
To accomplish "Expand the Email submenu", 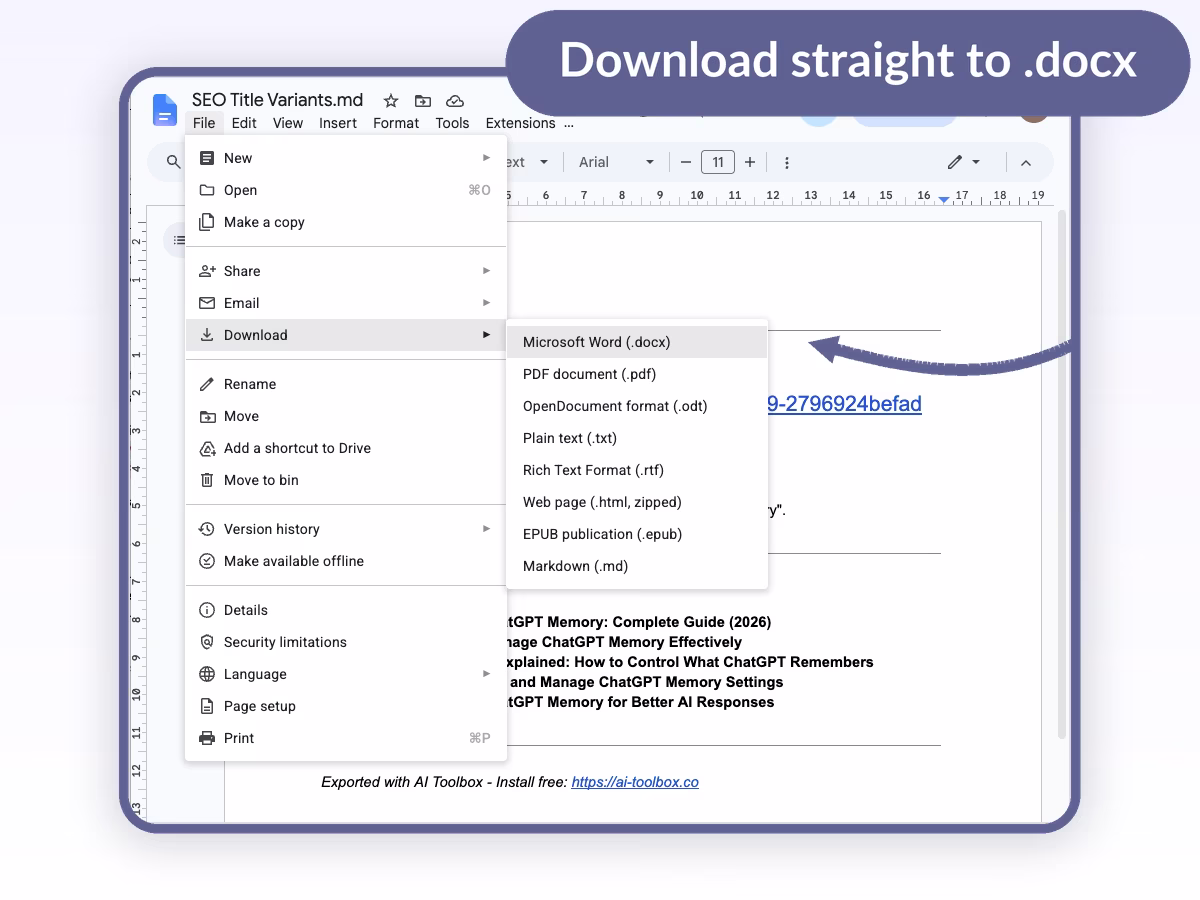I will [346, 303].
